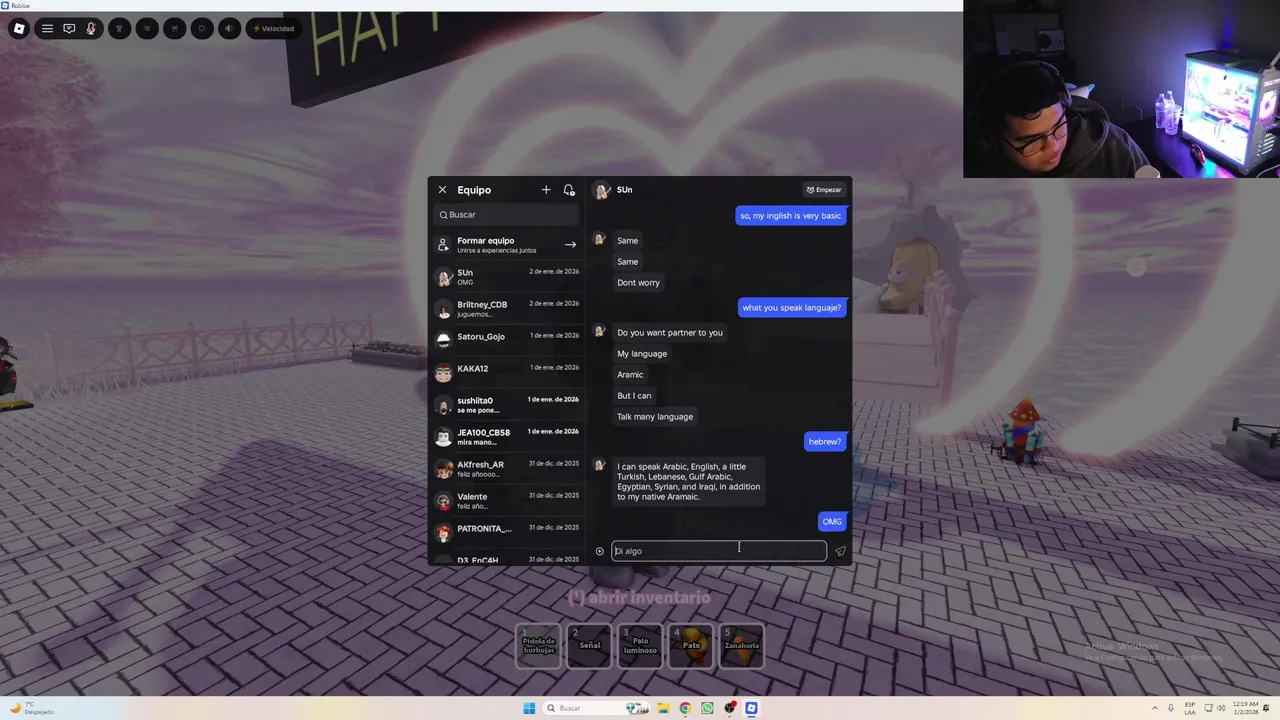Expand hidden system tray icons chevron
The width and height of the screenshot is (1280, 720).
(x=1155, y=708)
